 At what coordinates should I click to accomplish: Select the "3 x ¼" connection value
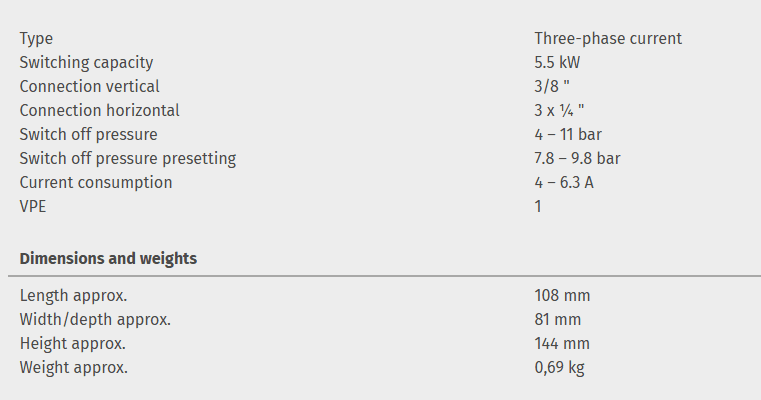tap(559, 111)
